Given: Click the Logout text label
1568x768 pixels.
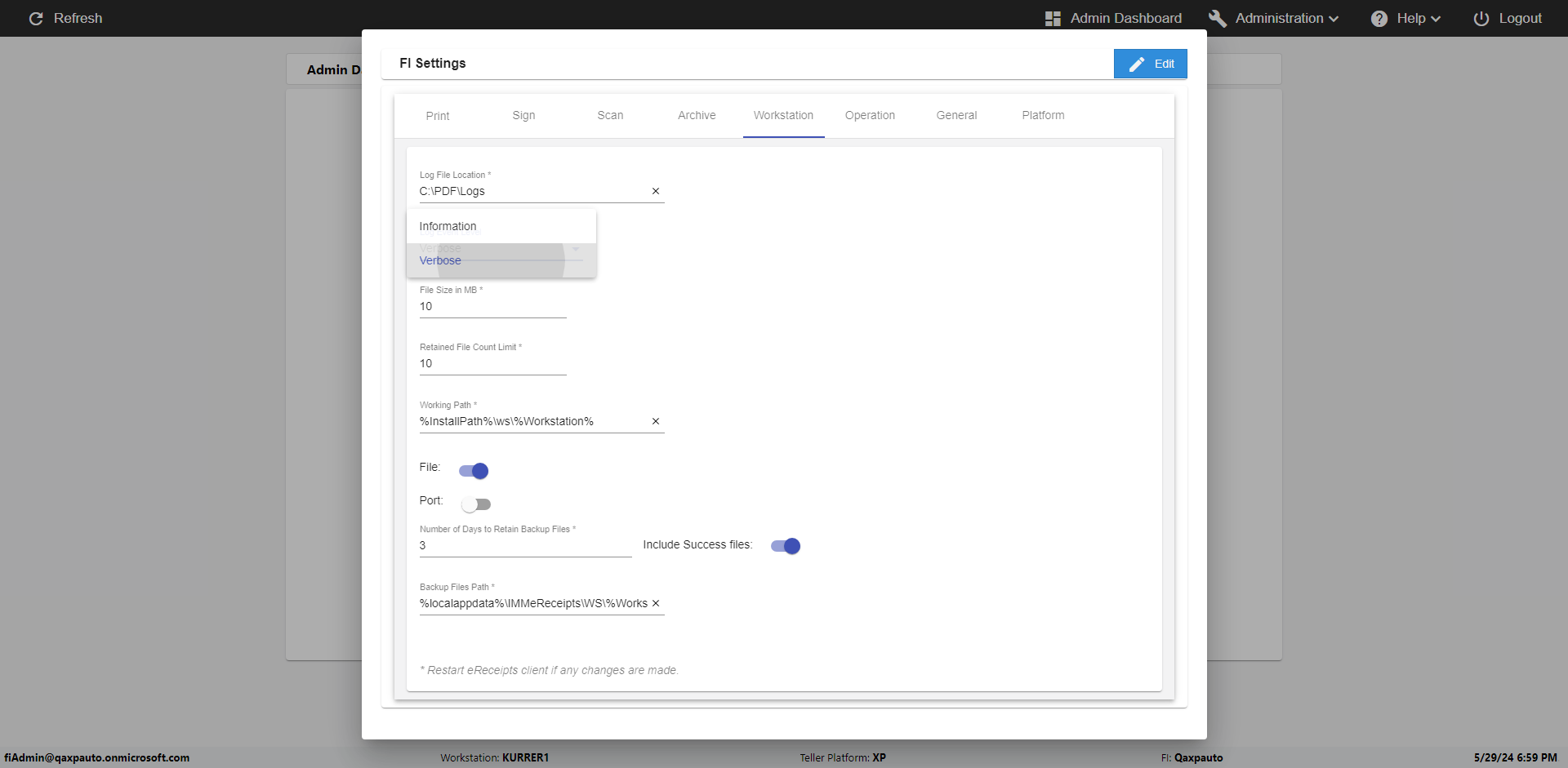Looking at the screenshot, I should 1521,19.
